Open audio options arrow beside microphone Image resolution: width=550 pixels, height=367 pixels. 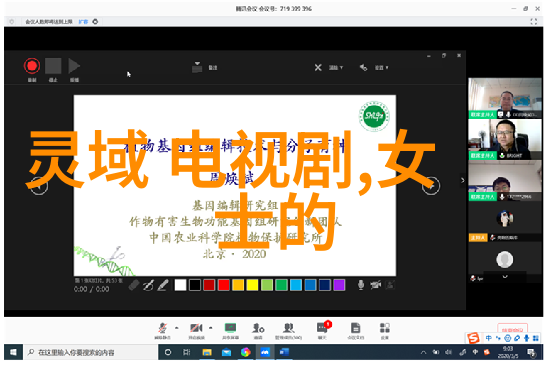[x=176, y=328]
